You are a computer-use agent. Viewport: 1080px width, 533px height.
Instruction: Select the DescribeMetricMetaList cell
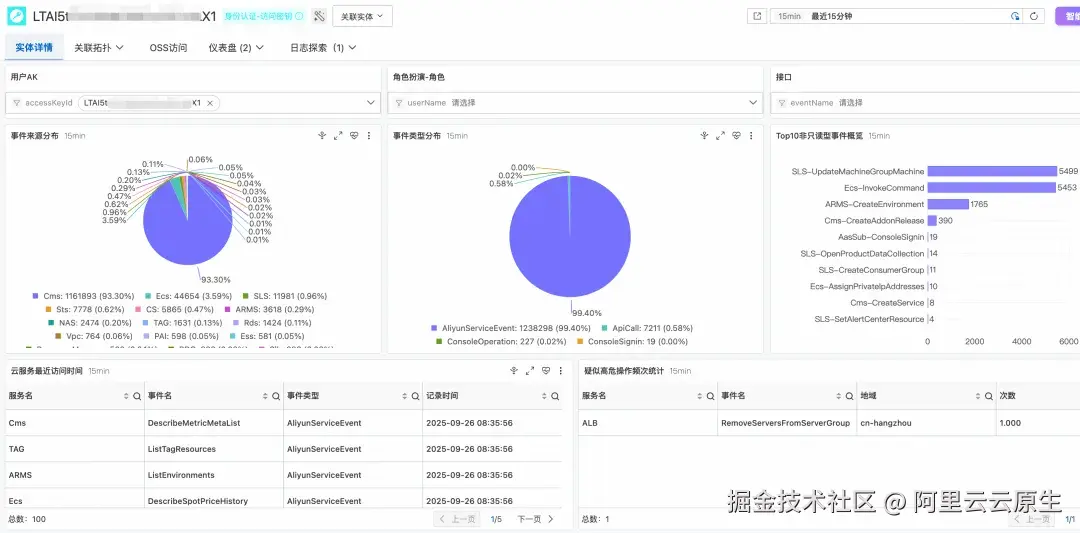point(214,423)
